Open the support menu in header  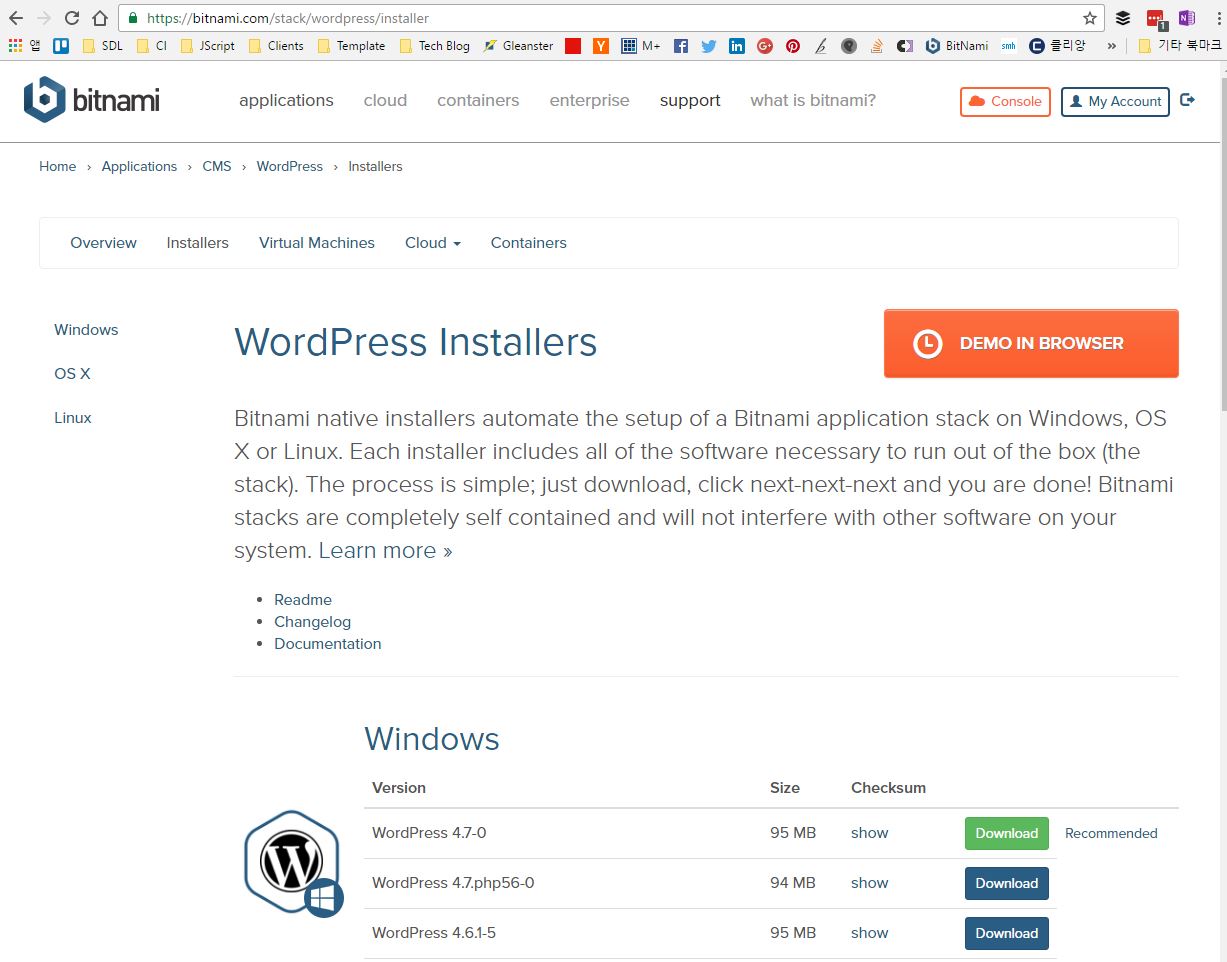(x=690, y=101)
